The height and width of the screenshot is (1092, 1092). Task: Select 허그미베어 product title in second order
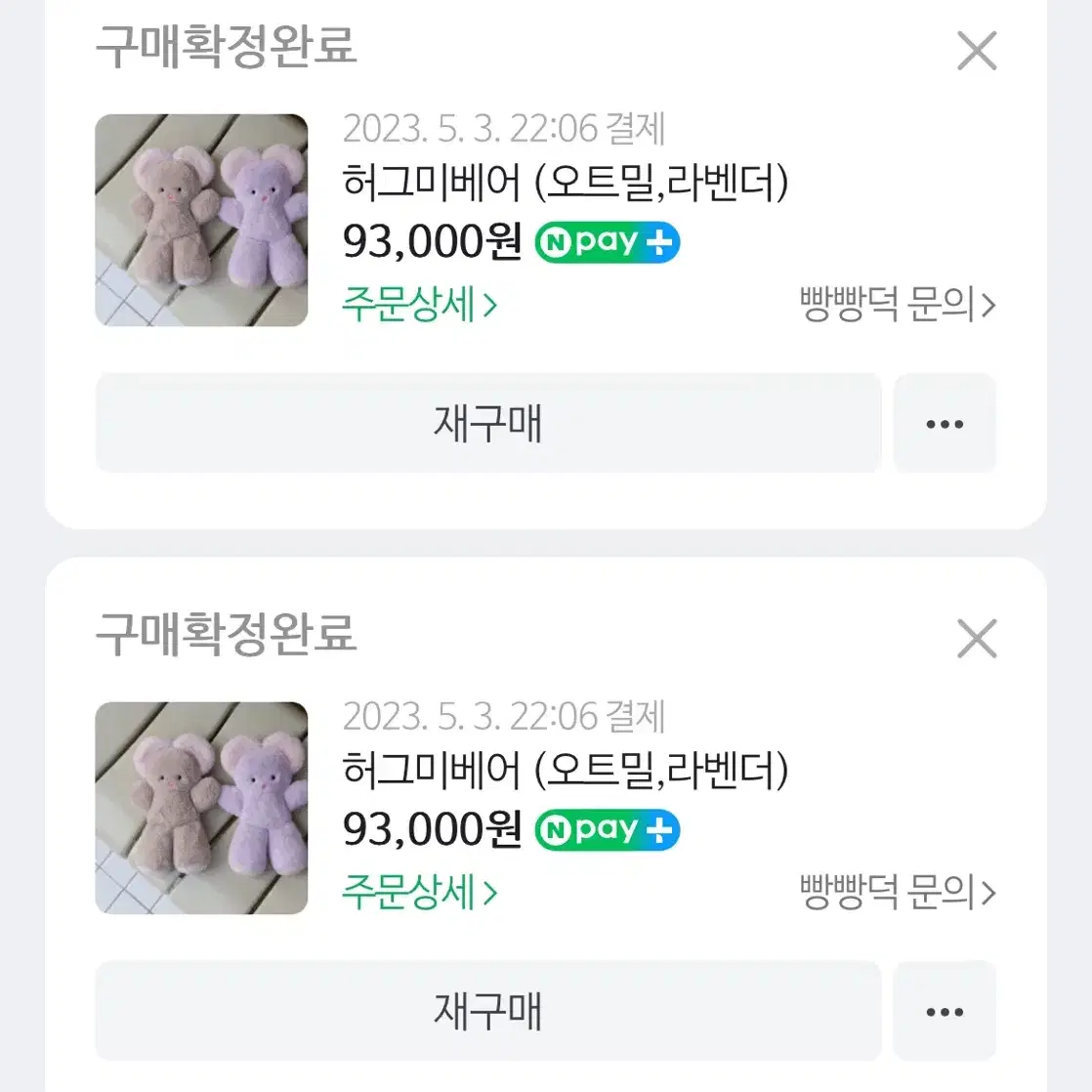coord(566,771)
